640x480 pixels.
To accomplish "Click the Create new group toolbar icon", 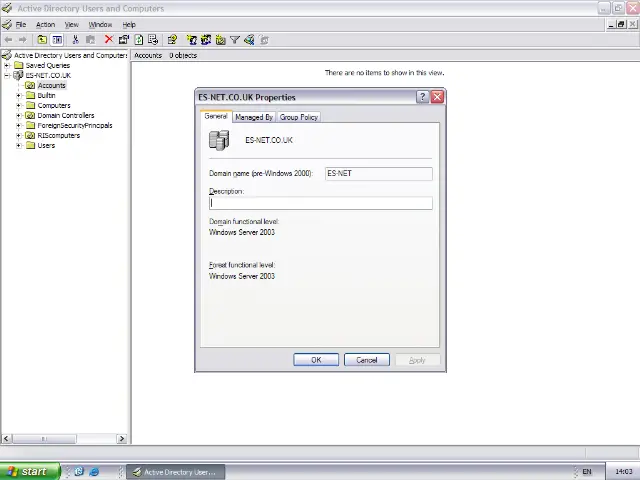I will (206, 40).
